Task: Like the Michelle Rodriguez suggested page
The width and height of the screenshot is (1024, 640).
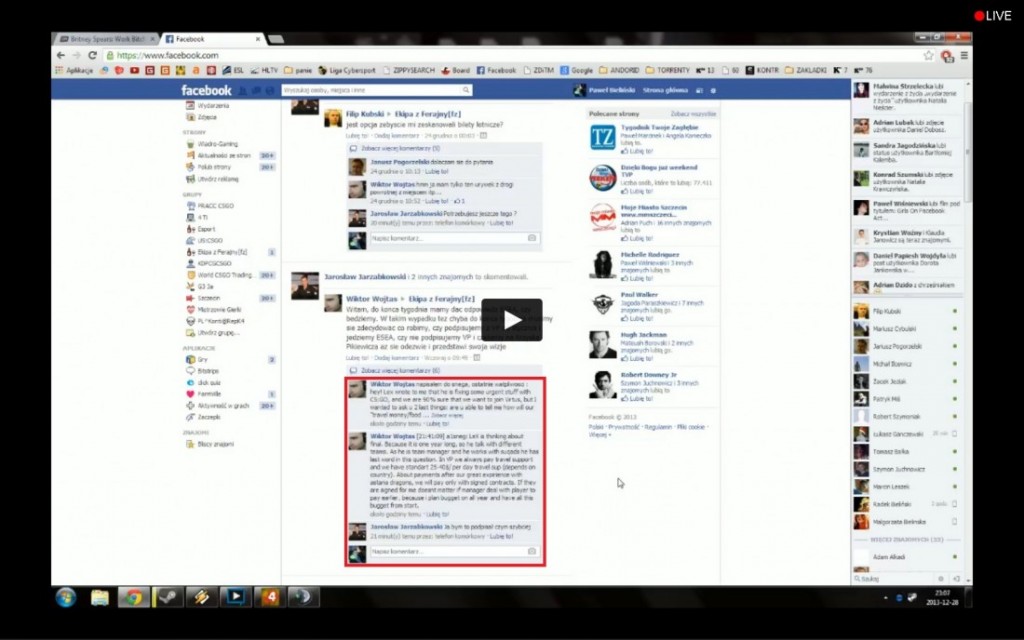Action: pyautogui.click(x=637, y=278)
